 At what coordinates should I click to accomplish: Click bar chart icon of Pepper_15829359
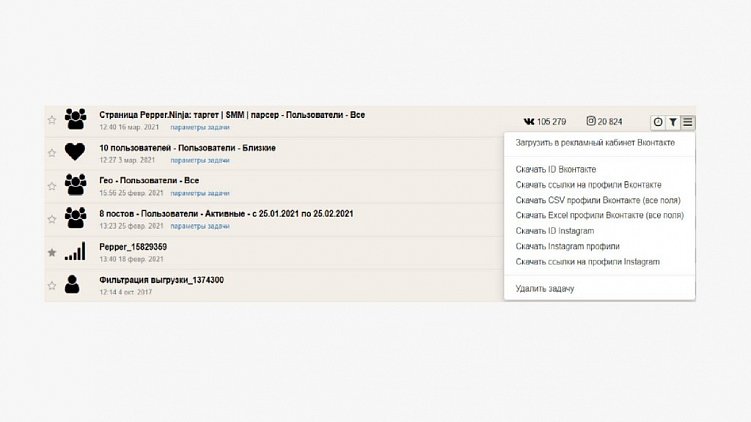(x=75, y=251)
